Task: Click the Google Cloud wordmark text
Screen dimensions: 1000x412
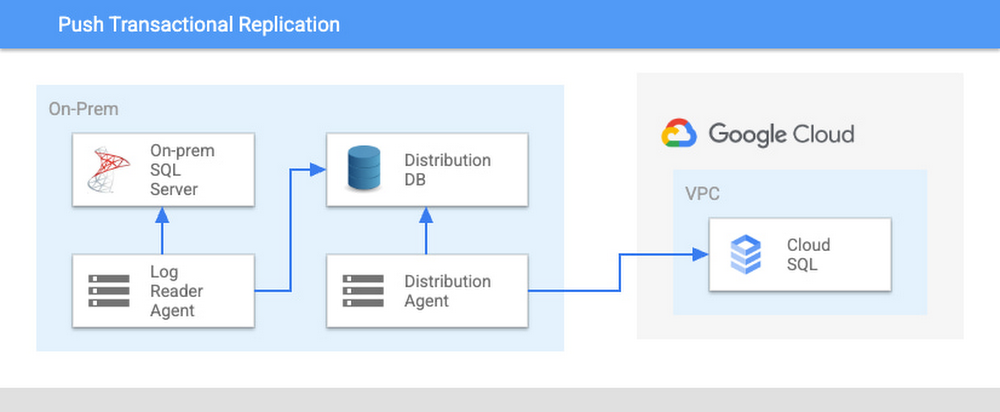Action: pos(781,135)
